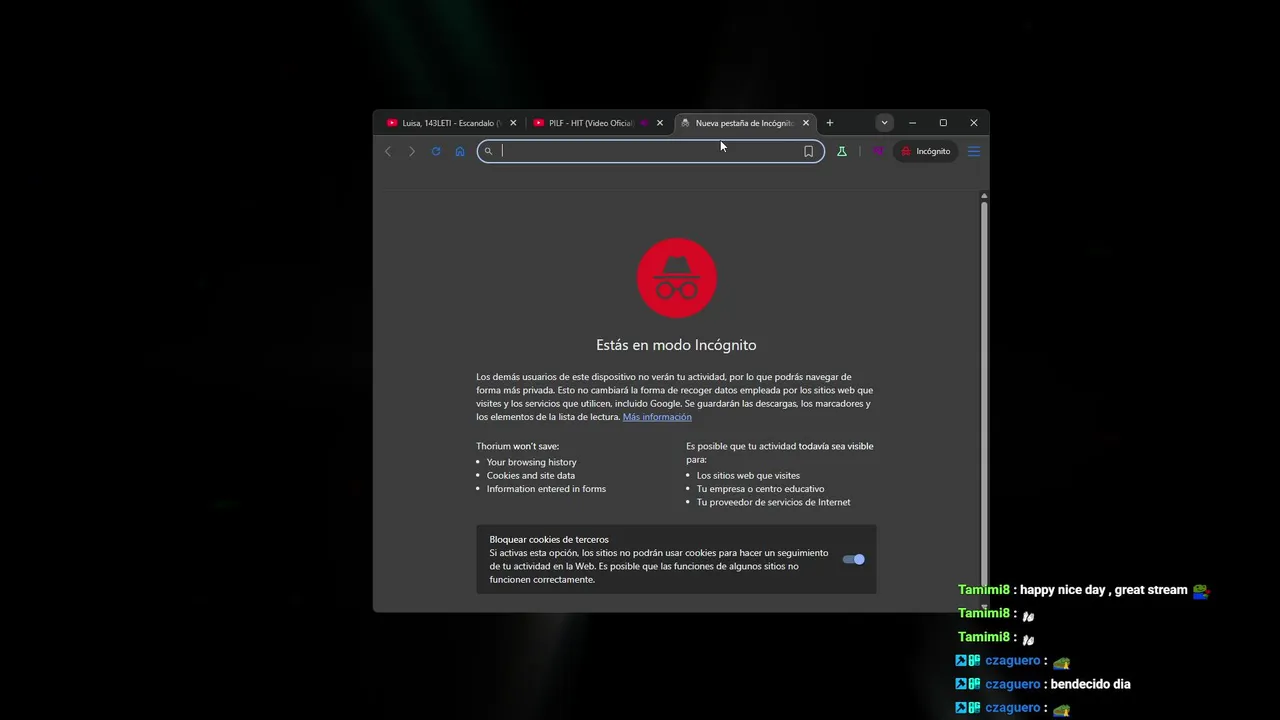The width and height of the screenshot is (1280, 720).
Task: Click the purple extension icon in toolbar
Action: click(x=878, y=151)
